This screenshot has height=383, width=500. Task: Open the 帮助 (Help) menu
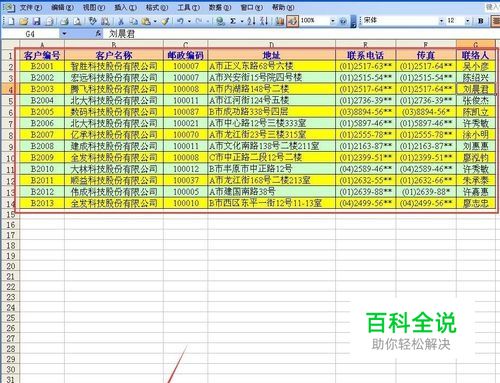coord(283,7)
